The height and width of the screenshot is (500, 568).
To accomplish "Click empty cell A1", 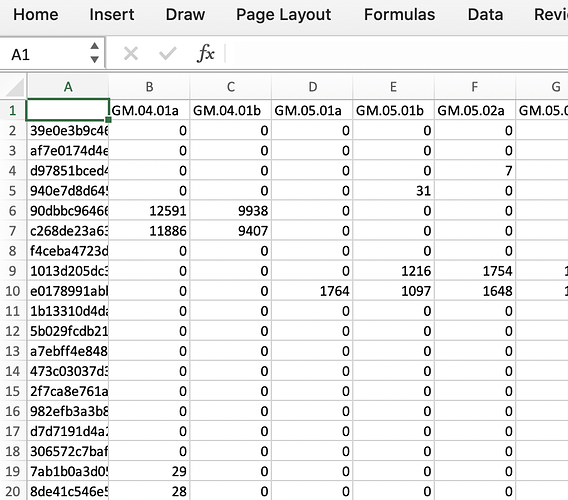I will 68,110.
